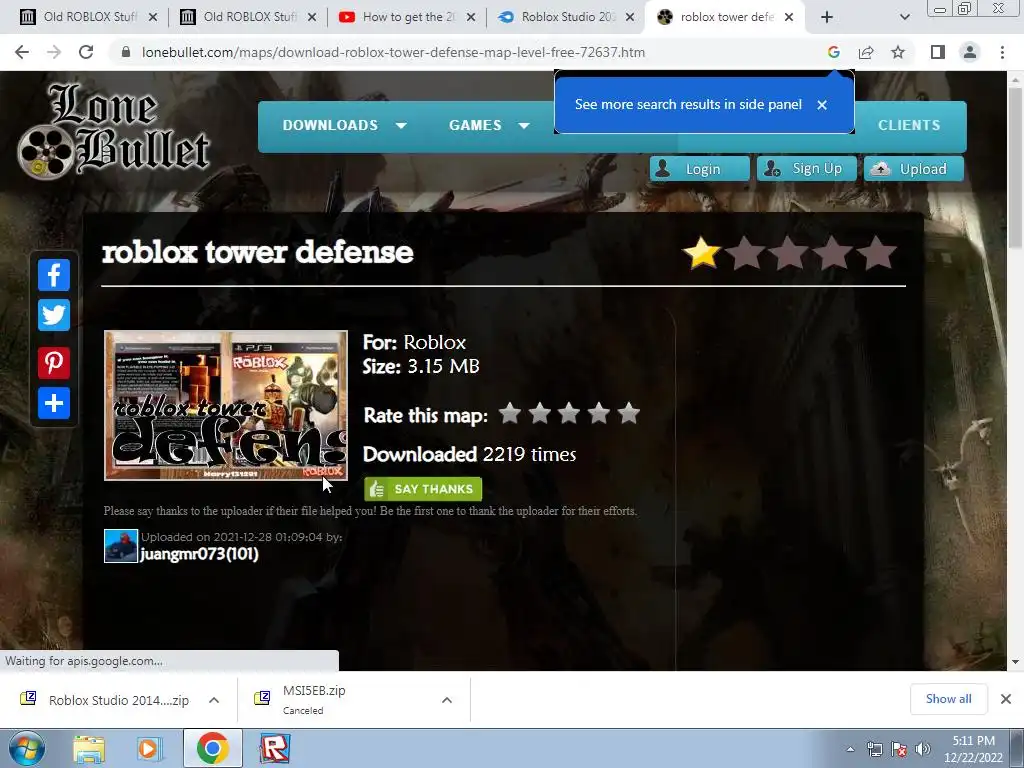This screenshot has width=1024, height=768.
Task: Rate this map one star
Action: point(509,413)
